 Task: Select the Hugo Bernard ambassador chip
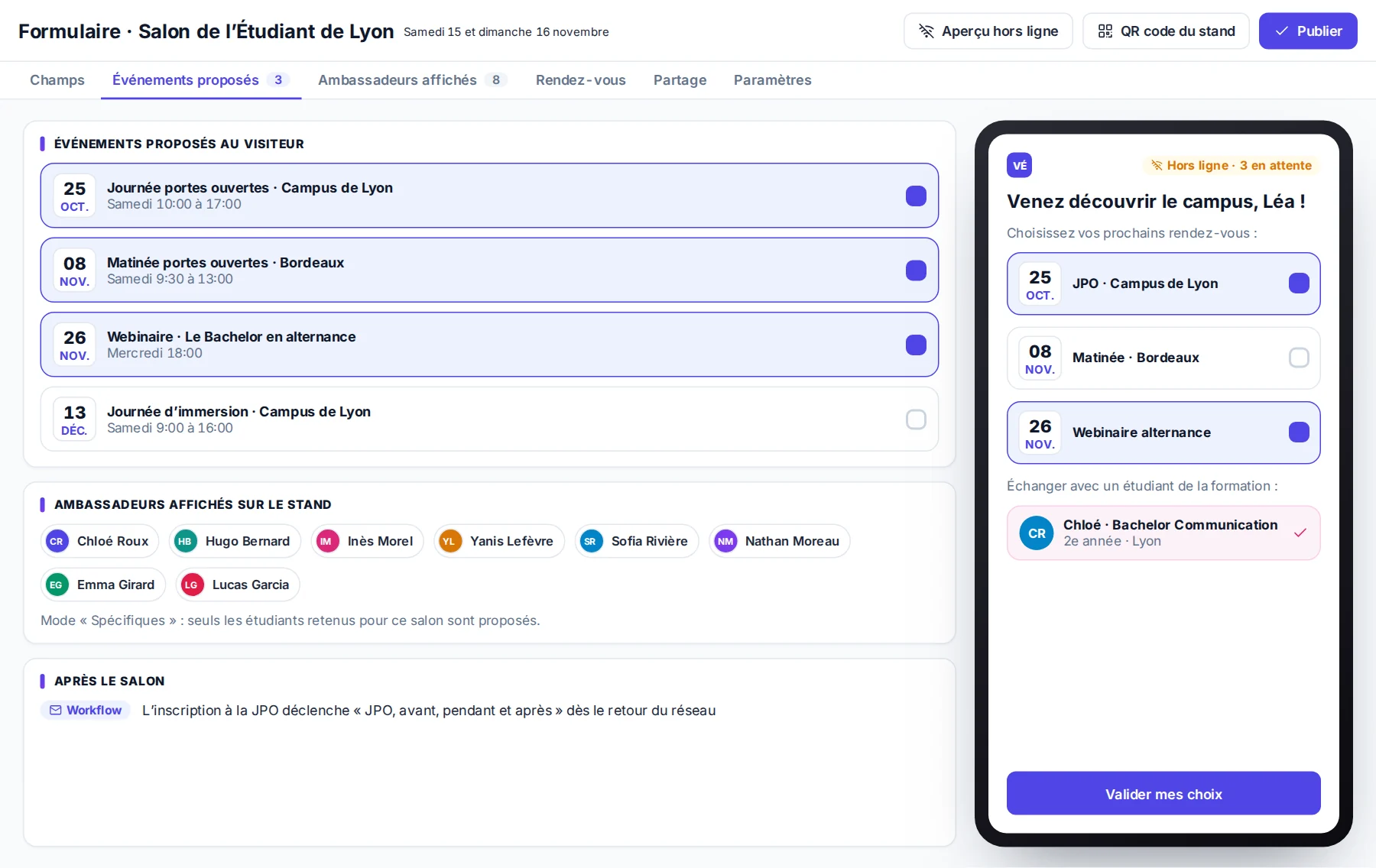coord(235,541)
